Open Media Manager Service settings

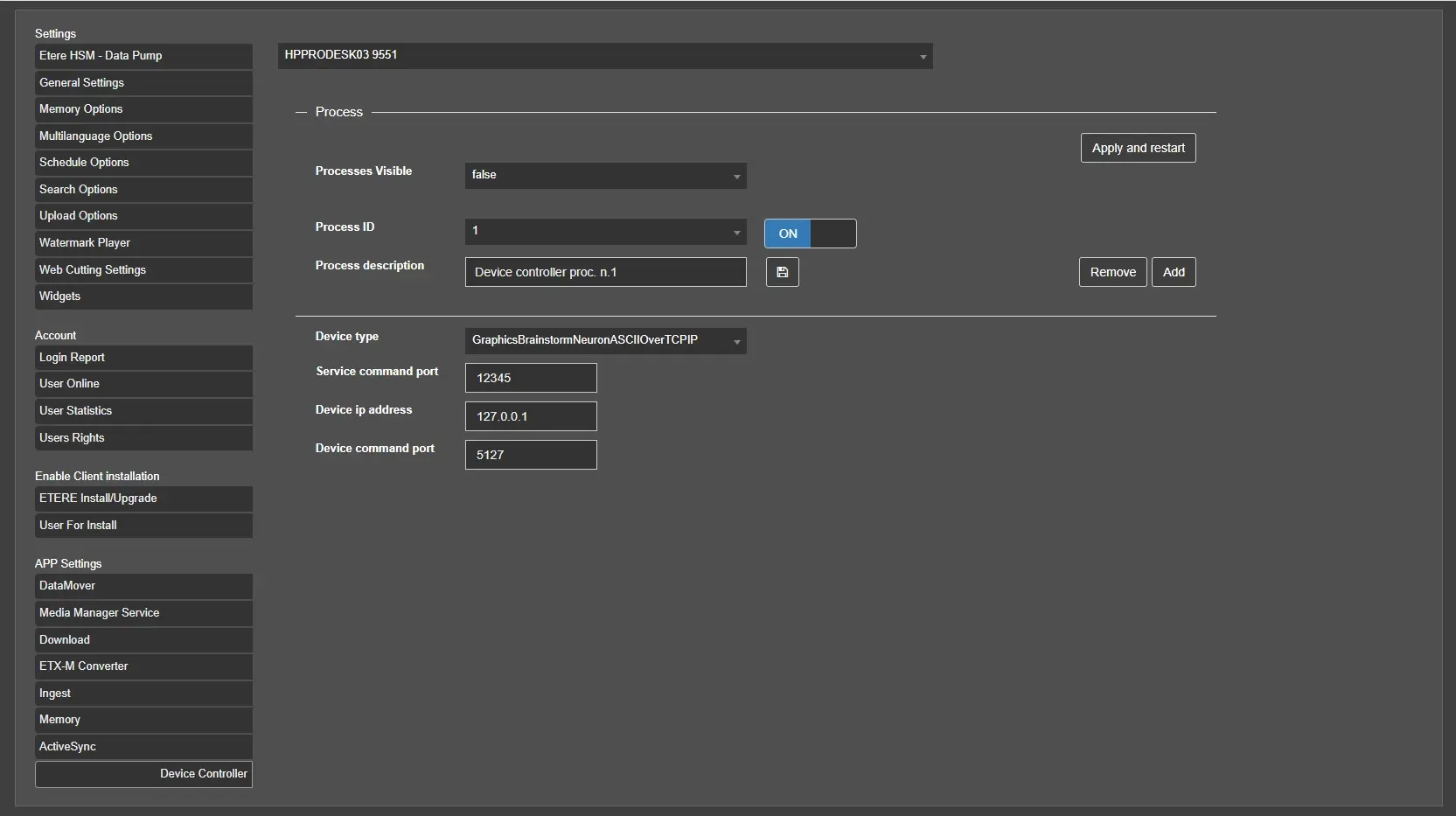143,613
